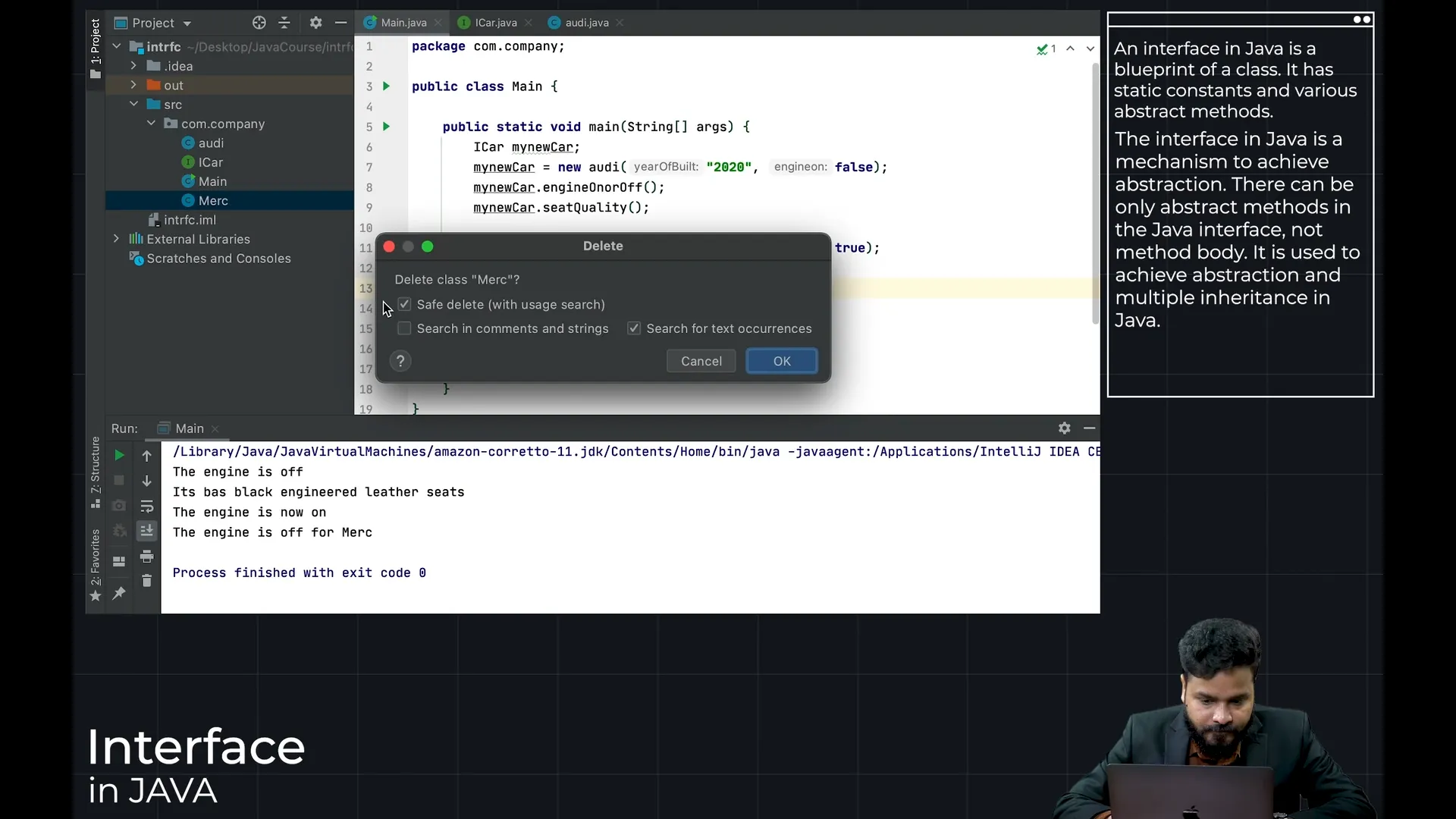Collapse the com.company package node

click(151, 124)
